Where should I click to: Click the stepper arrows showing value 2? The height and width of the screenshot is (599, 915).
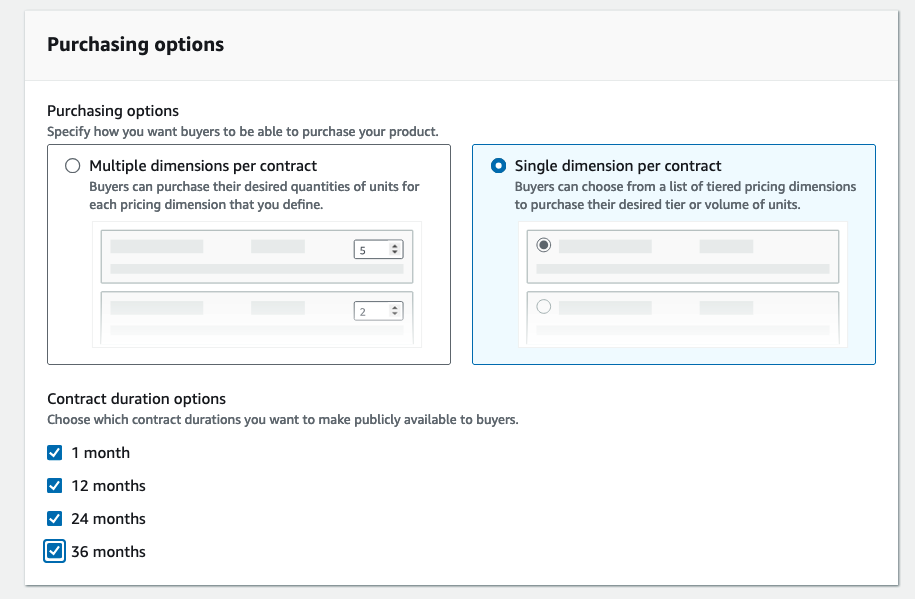(395, 312)
